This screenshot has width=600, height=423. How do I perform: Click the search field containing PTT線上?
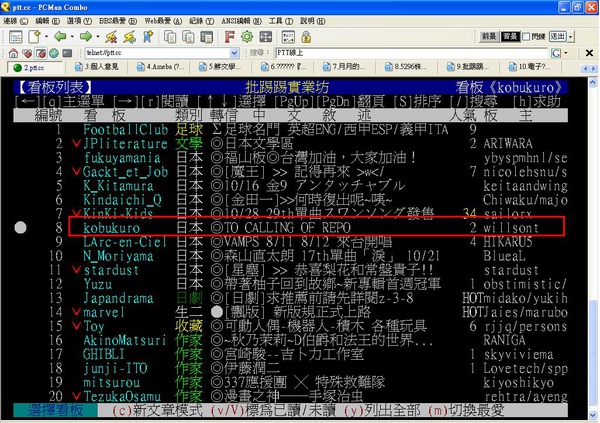412,53
